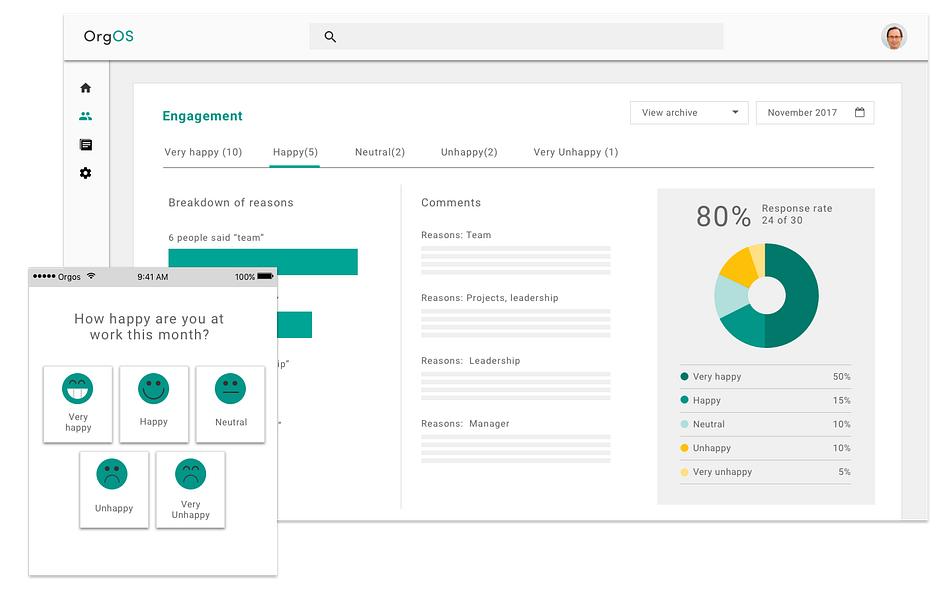Image resolution: width=941 pixels, height=600 pixels.
Task: Switch to the Very happy (10) tab
Action: pos(203,152)
